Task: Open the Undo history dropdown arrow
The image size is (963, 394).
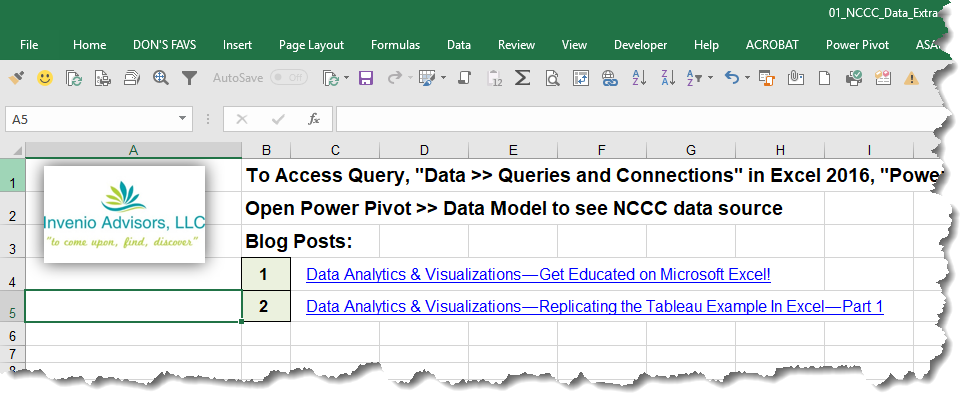Action: [747, 78]
